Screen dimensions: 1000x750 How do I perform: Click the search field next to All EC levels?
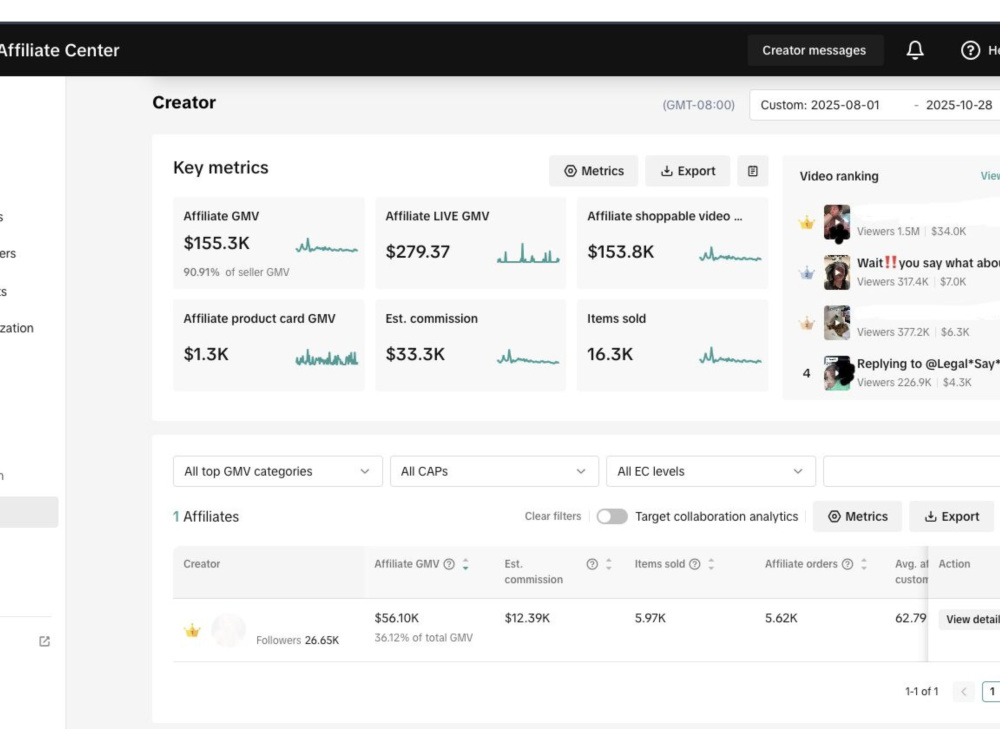click(911, 471)
